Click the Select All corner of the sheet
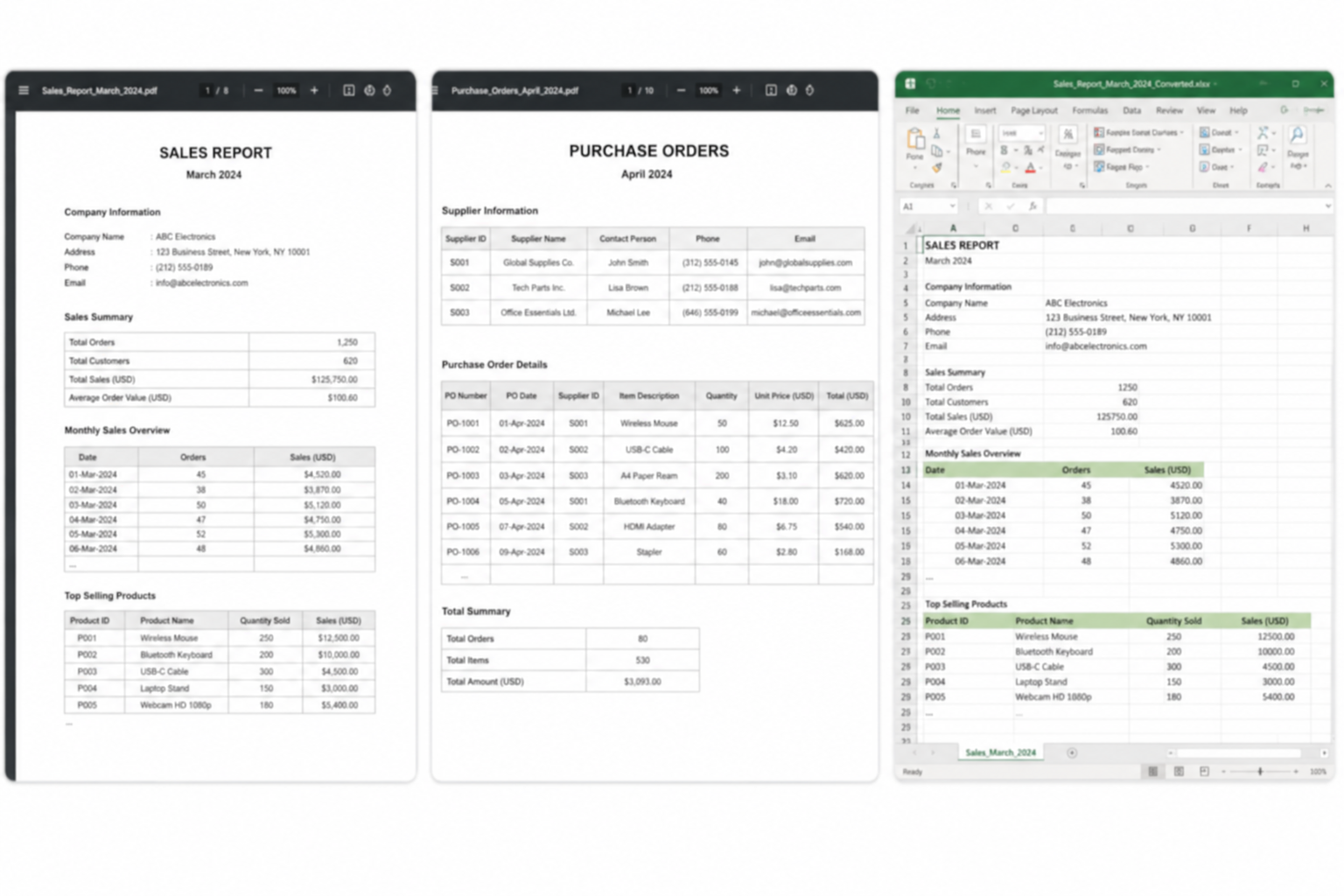This screenshot has height=896, width=1344. pyautogui.click(x=911, y=228)
